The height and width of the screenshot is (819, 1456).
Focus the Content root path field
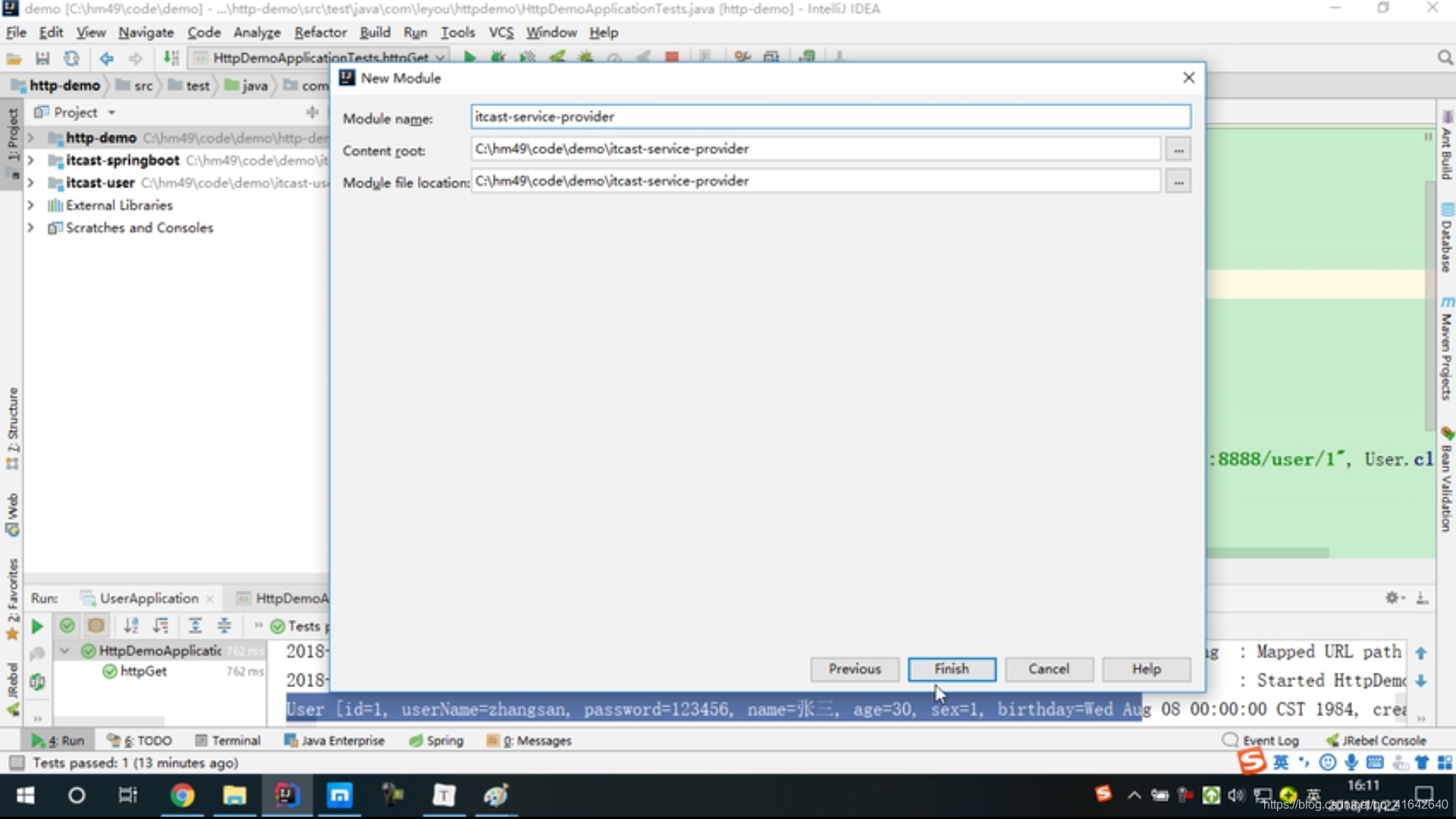pos(815,149)
